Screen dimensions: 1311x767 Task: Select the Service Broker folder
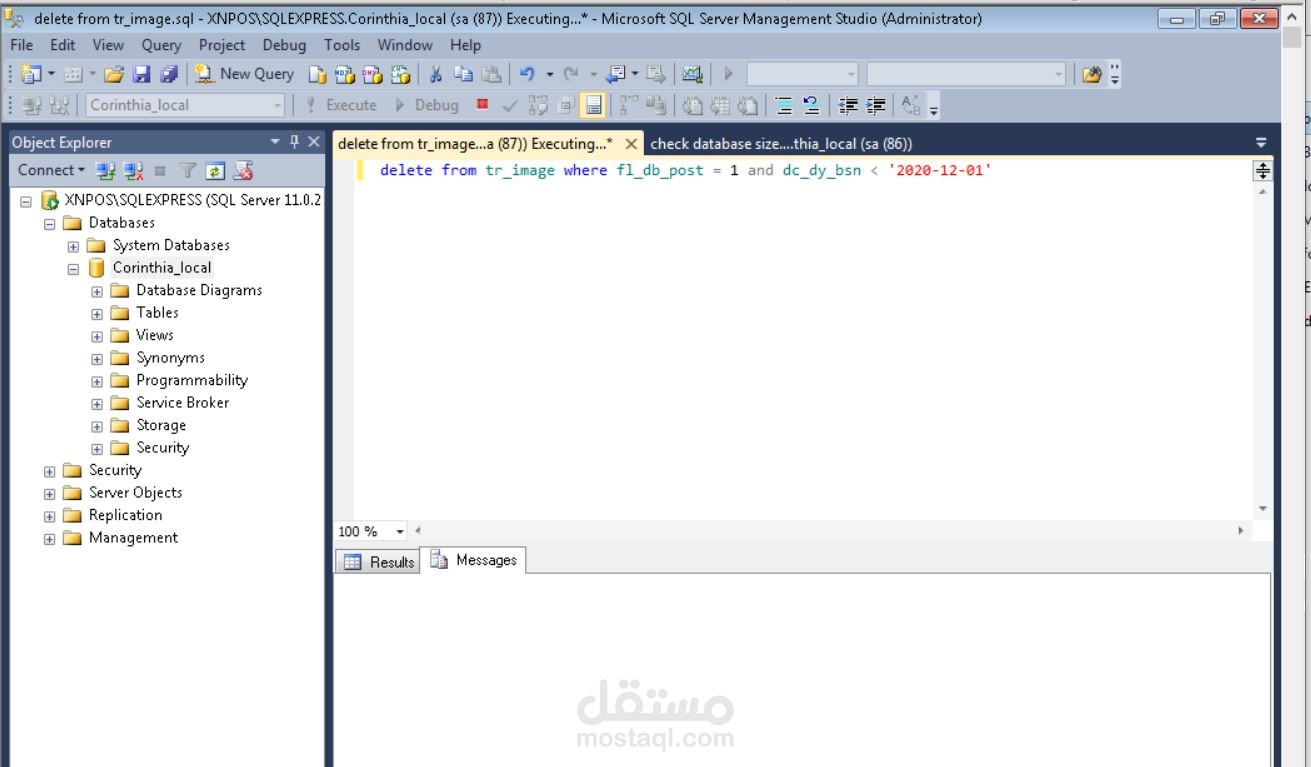point(182,403)
